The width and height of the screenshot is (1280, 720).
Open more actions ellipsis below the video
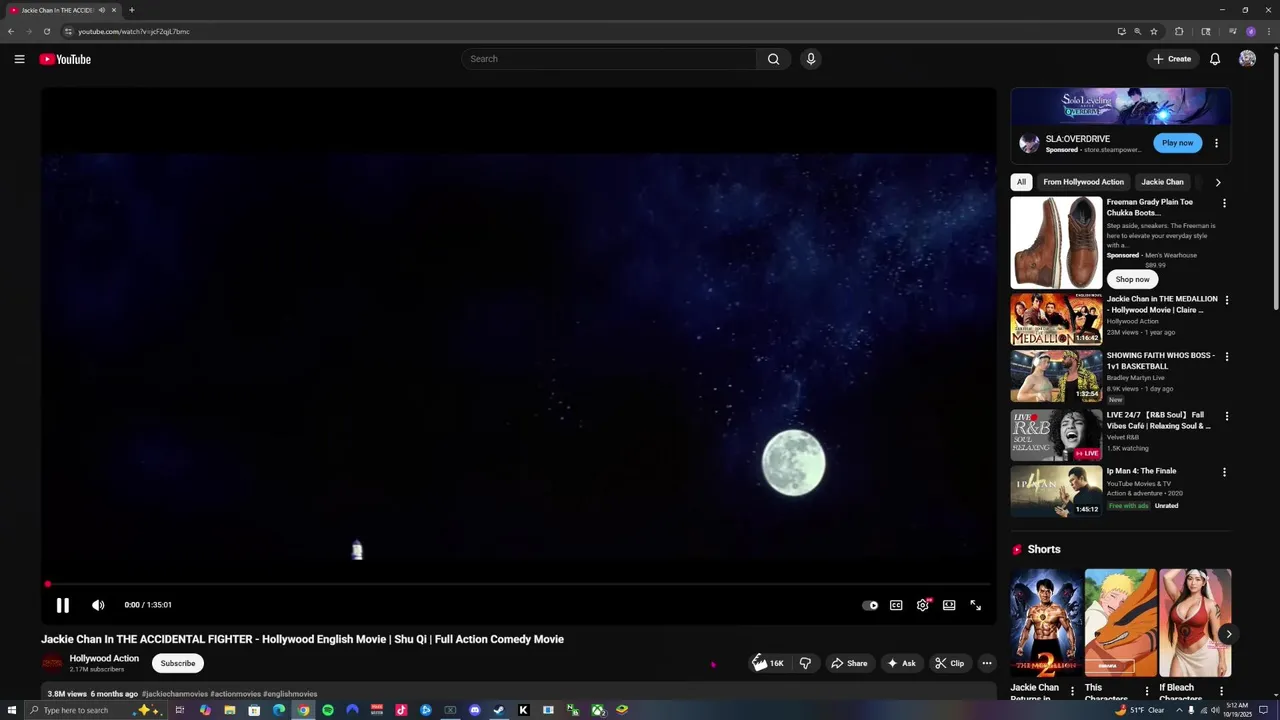987,663
